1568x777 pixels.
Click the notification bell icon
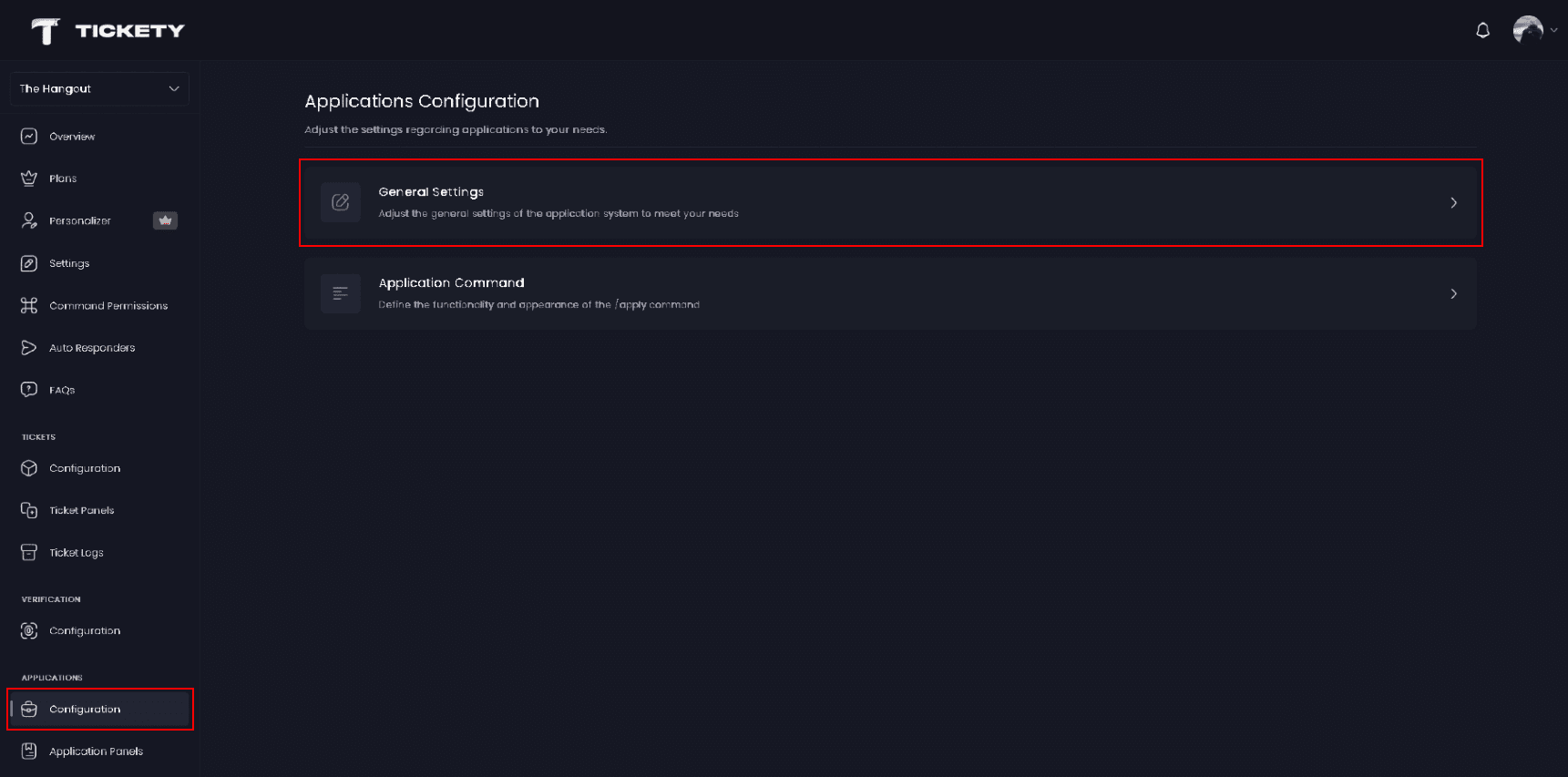click(x=1482, y=31)
